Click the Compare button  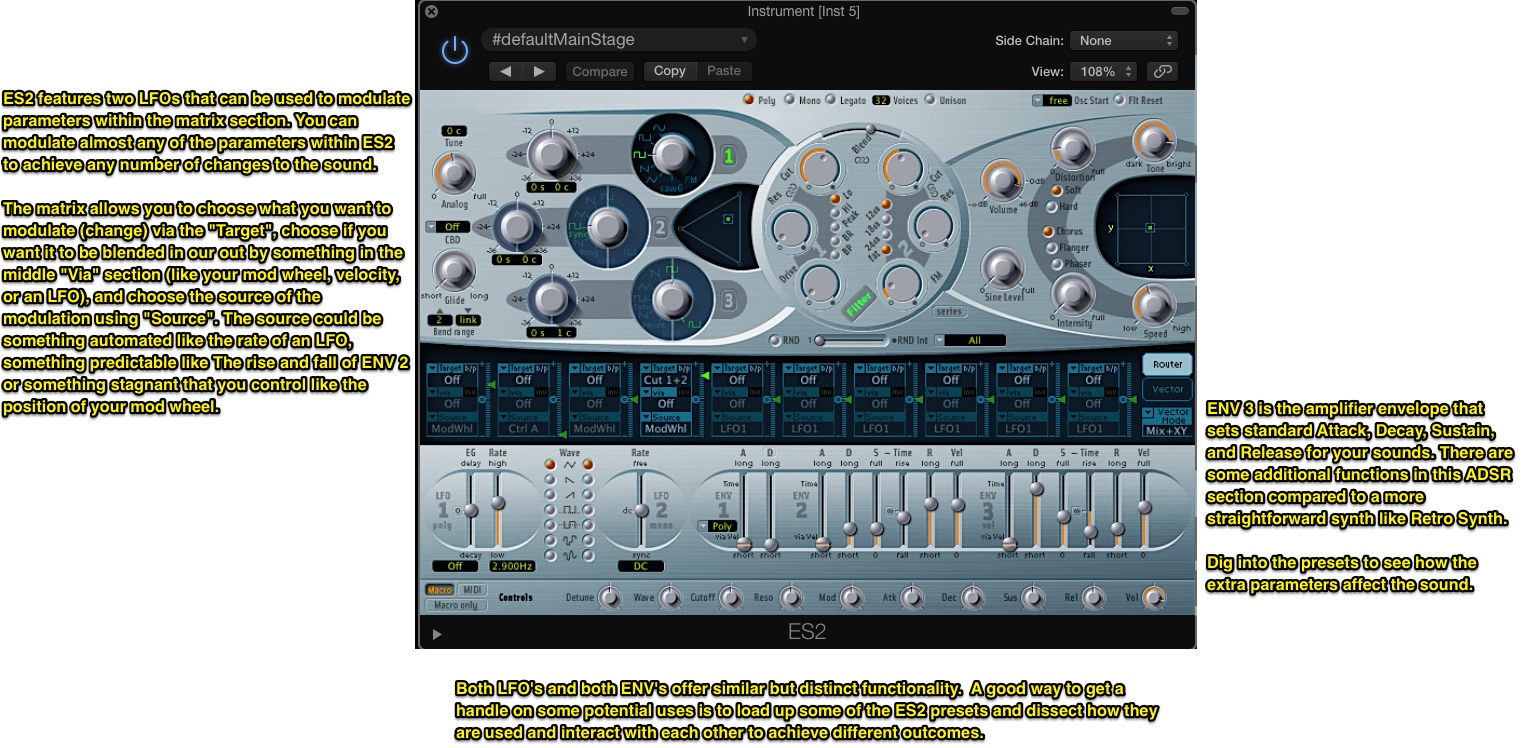600,71
